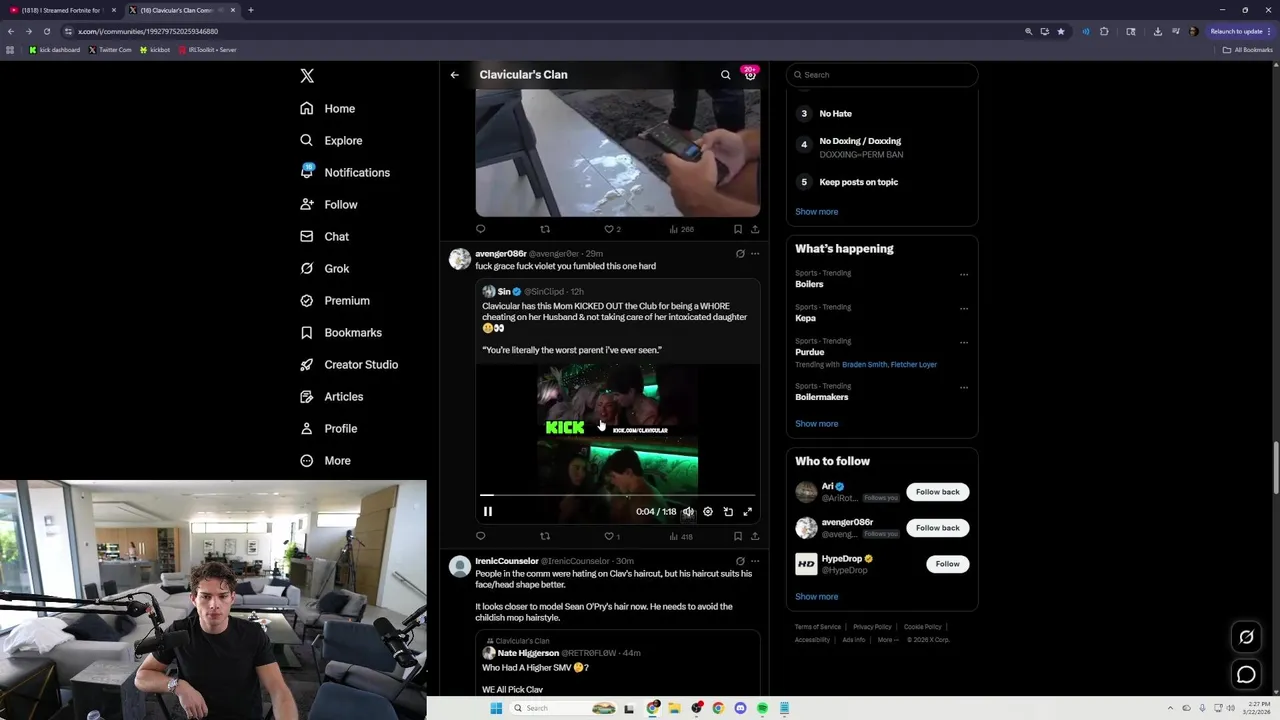Viewport: 1280px width, 720px height.
Task: Share avenger086r's post
Action: pyautogui.click(x=755, y=536)
